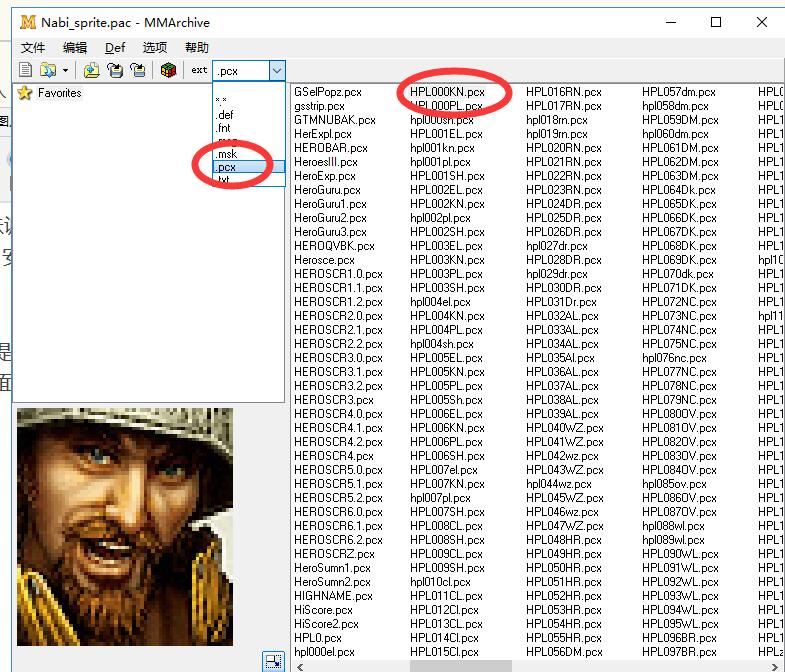
Task: Select the Favorites tree item
Action: [x=59, y=93]
